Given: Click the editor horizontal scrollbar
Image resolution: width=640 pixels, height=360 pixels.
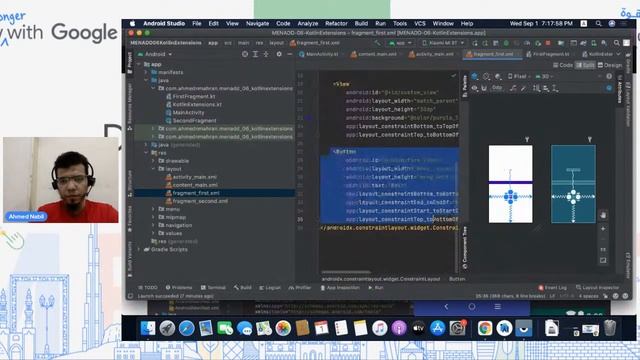Looking at the screenshot, I should 346,272.
